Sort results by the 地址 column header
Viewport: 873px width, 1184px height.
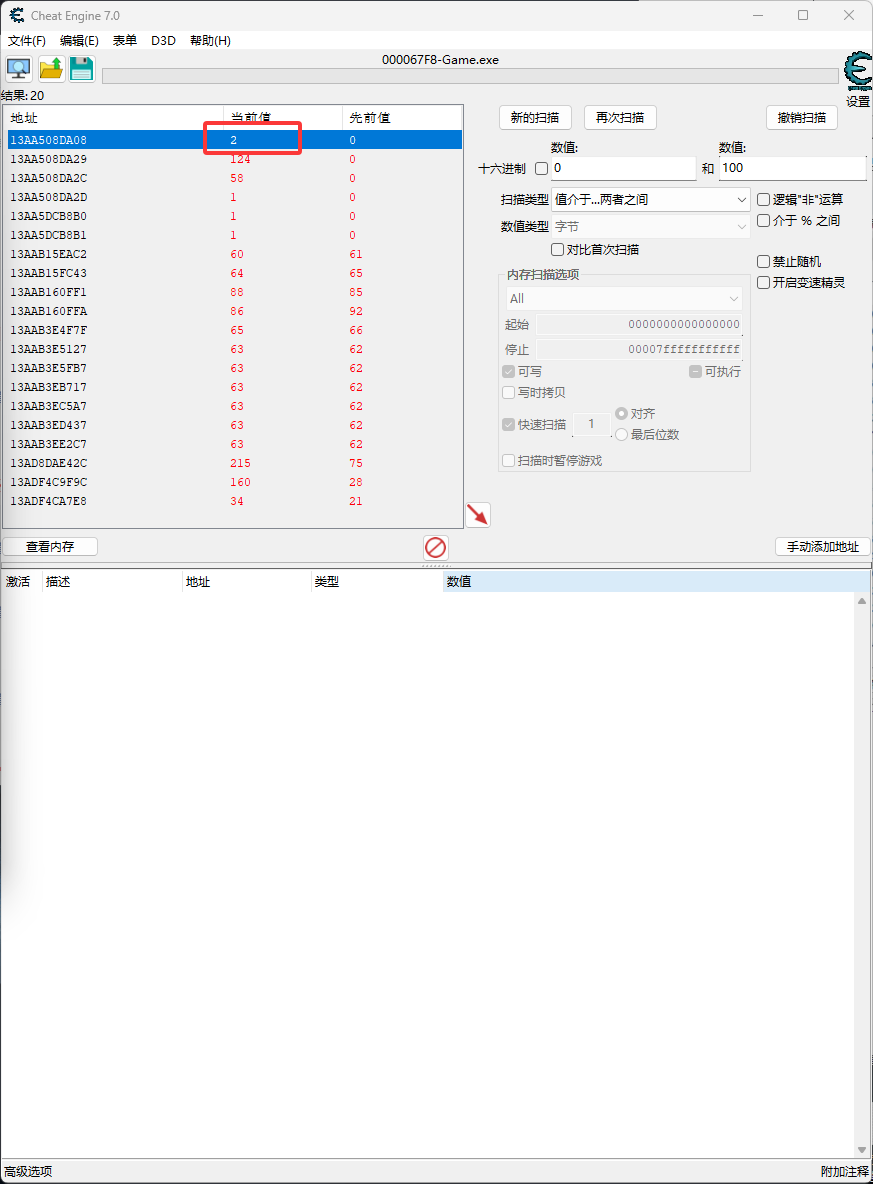[114, 118]
